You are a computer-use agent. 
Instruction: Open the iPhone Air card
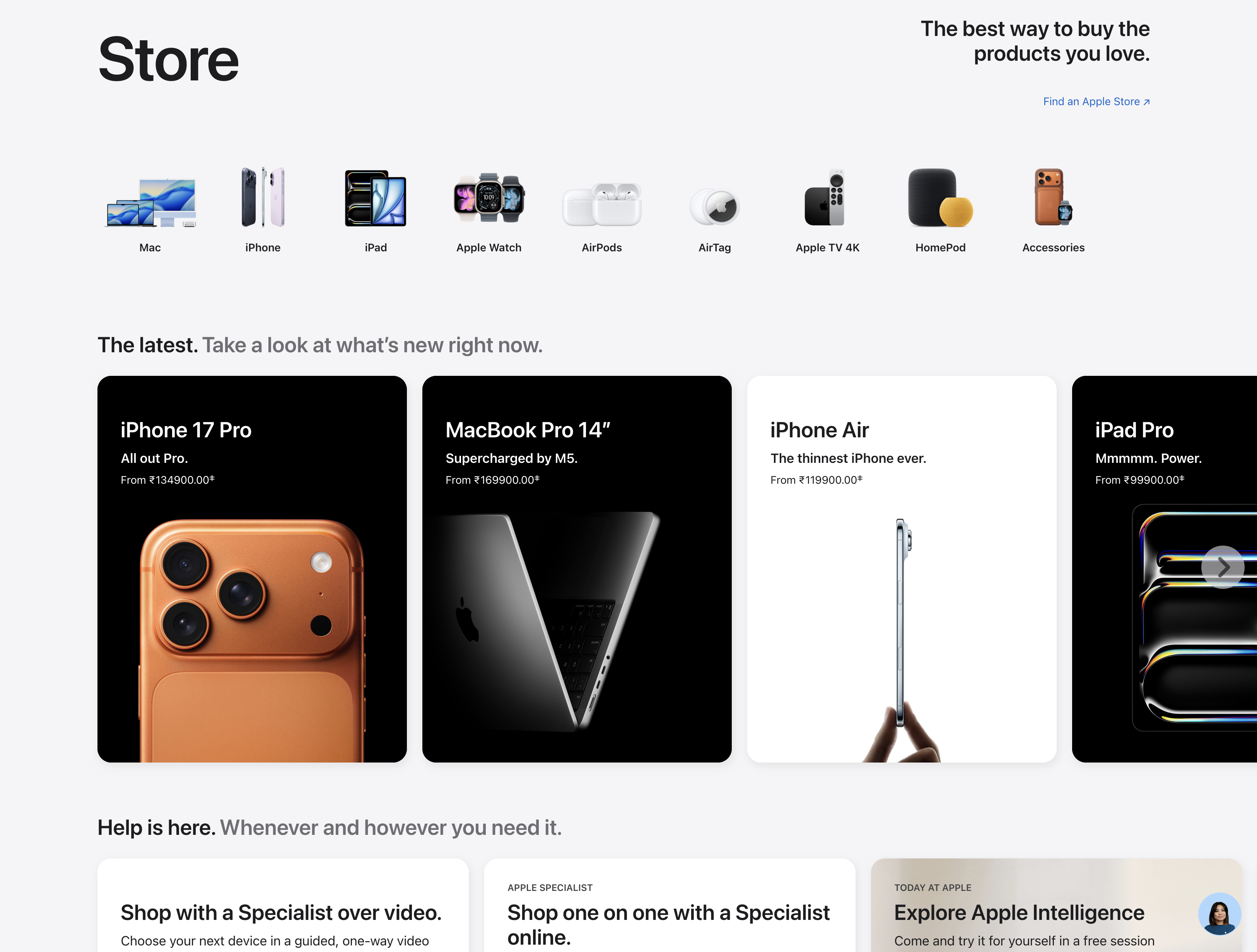click(902, 568)
